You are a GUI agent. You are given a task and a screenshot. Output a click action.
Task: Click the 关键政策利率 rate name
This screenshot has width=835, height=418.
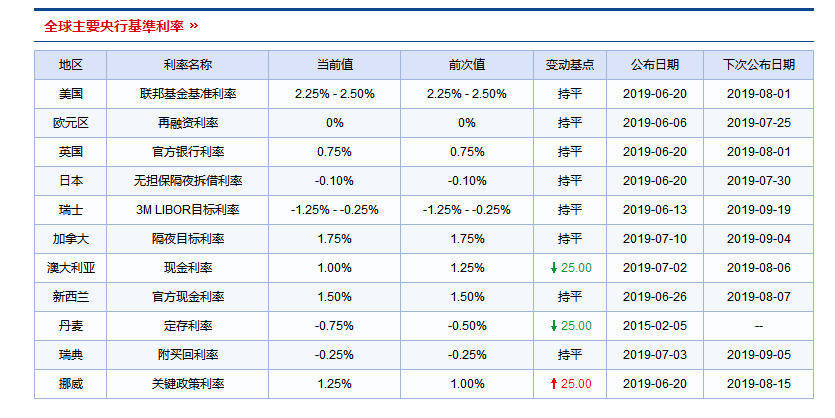tap(187, 384)
